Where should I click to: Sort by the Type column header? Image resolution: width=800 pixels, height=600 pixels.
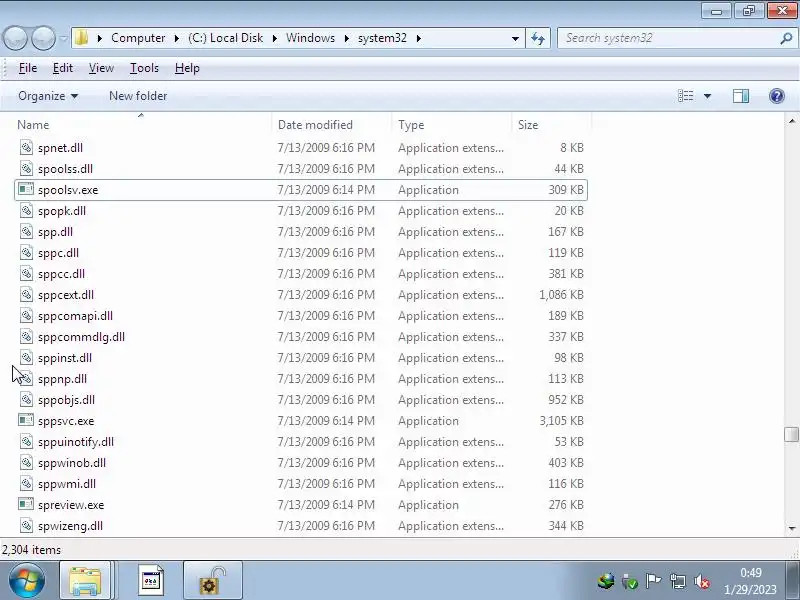pyautogui.click(x=411, y=125)
